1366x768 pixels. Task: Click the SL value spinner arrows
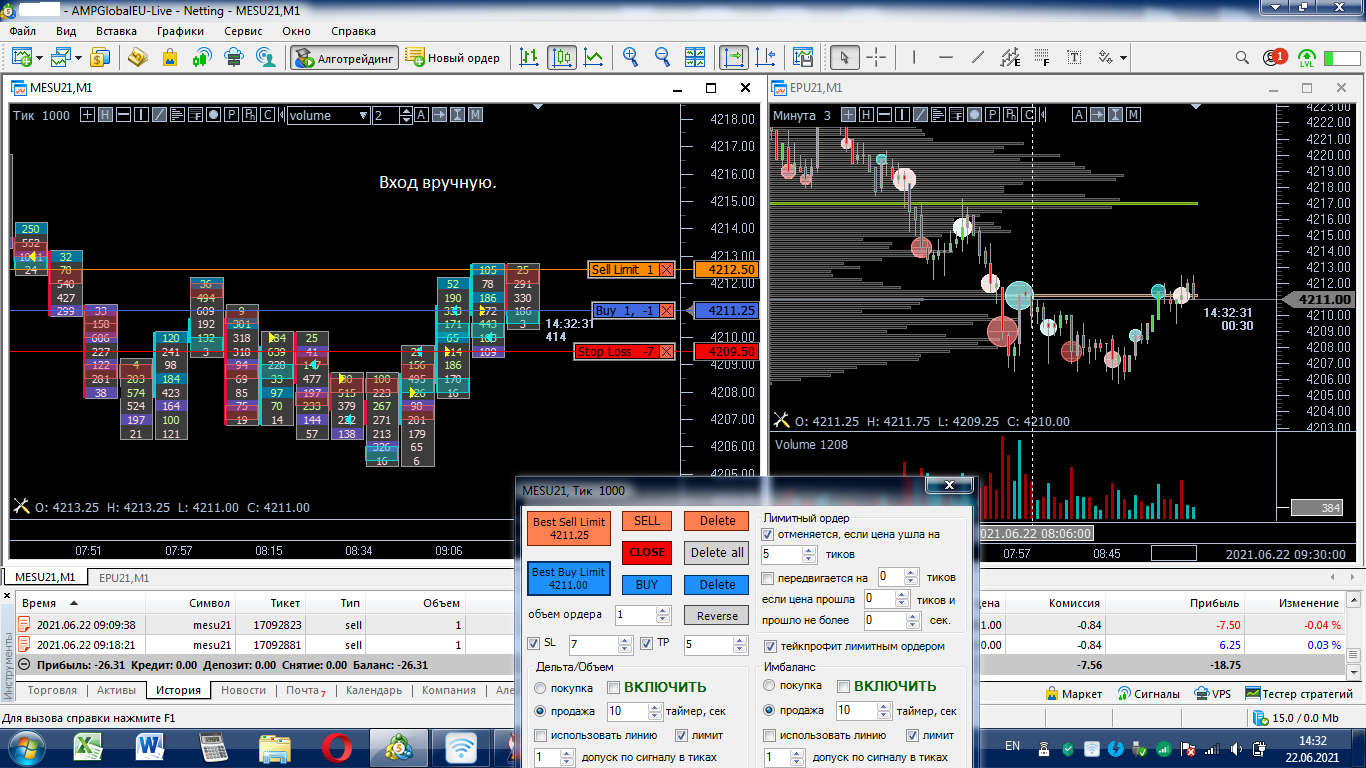point(624,645)
